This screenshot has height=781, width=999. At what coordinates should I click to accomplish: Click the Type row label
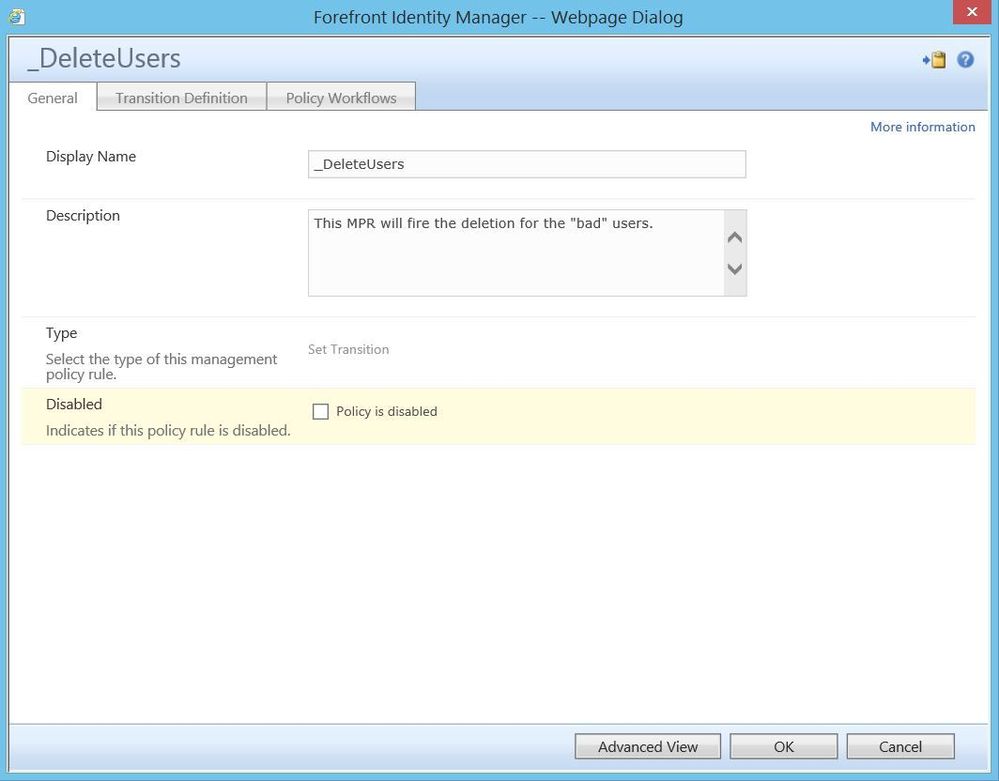[x=61, y=333]
